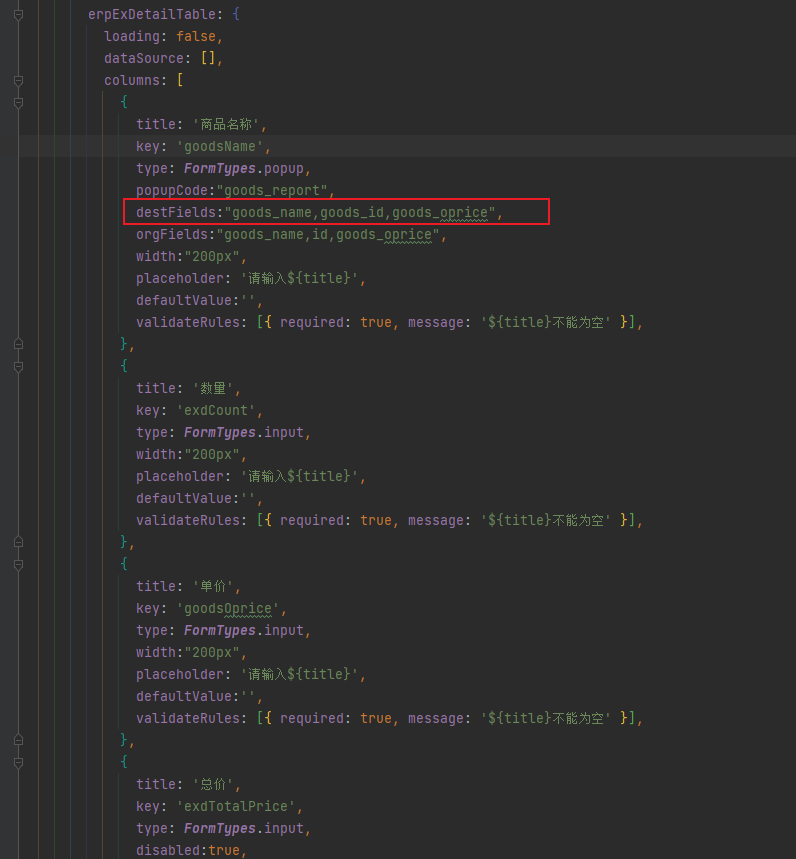
Task: Click defaultValue line in the goodsName column
Action: pos(199,300)
